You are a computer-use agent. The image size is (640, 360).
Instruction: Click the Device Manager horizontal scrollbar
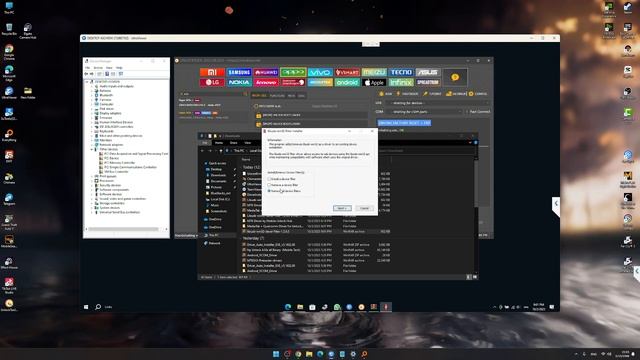[124, 229]
